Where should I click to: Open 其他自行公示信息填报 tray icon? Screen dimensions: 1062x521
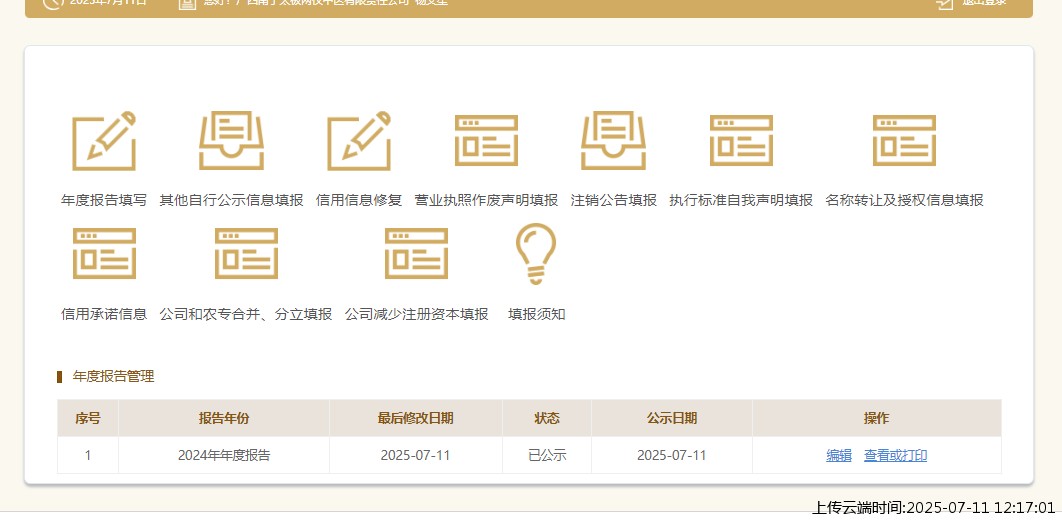[231, 141]
